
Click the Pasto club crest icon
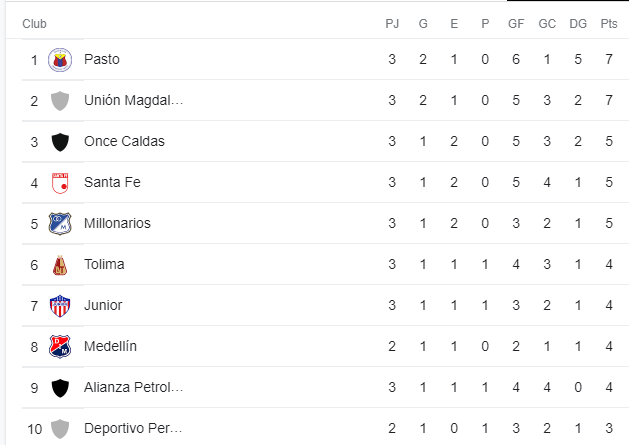coord(60,60)
